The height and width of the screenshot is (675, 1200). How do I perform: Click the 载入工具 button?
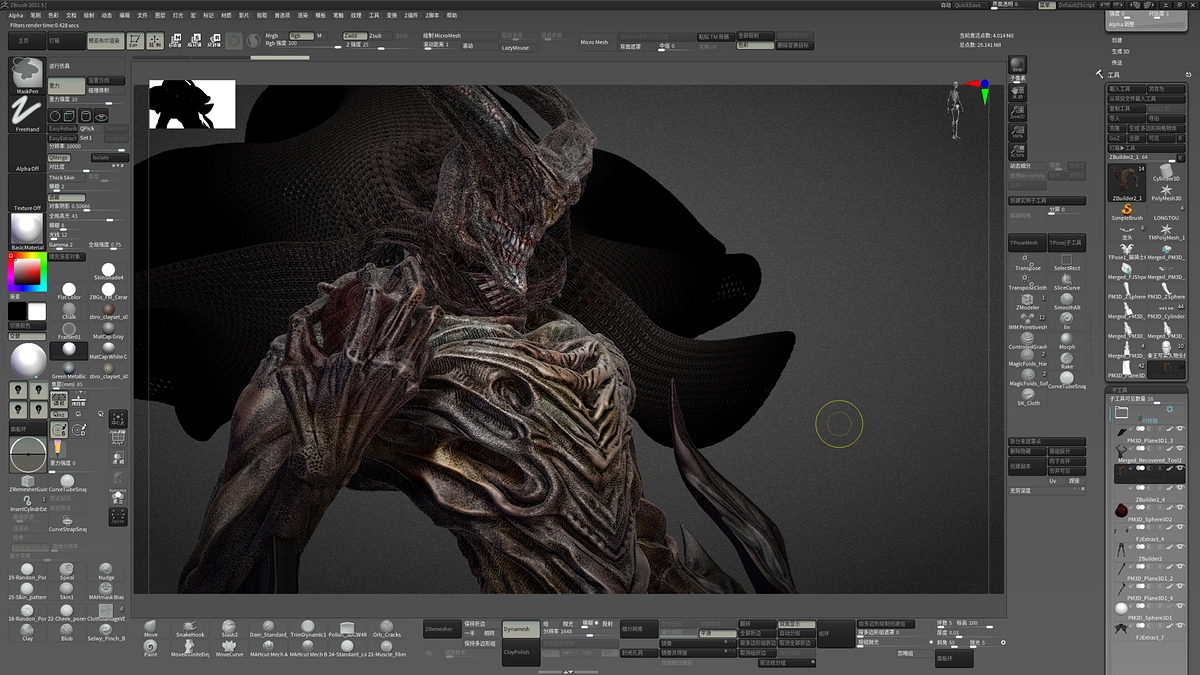click(x=1125, y=88)
